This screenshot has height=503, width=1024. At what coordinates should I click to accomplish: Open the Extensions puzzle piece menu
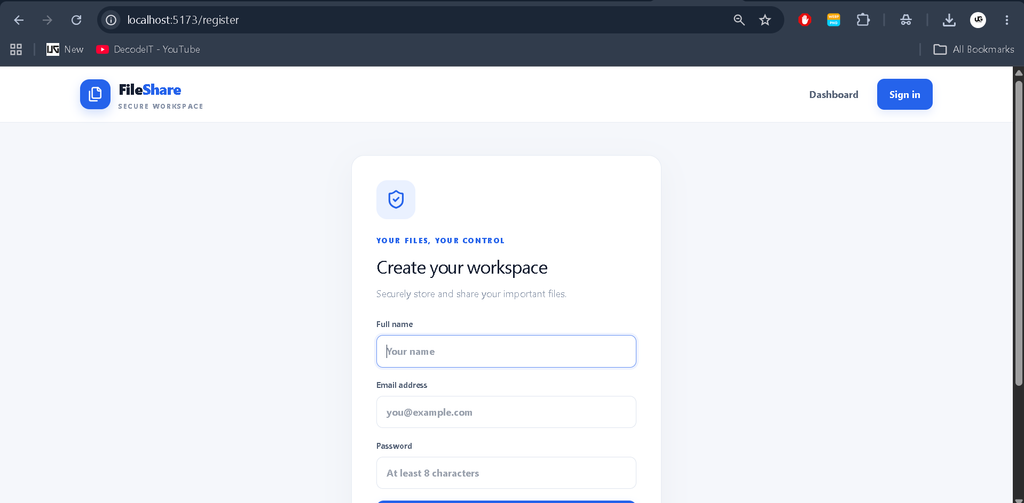pyautogui.click(x=863, y=20)
